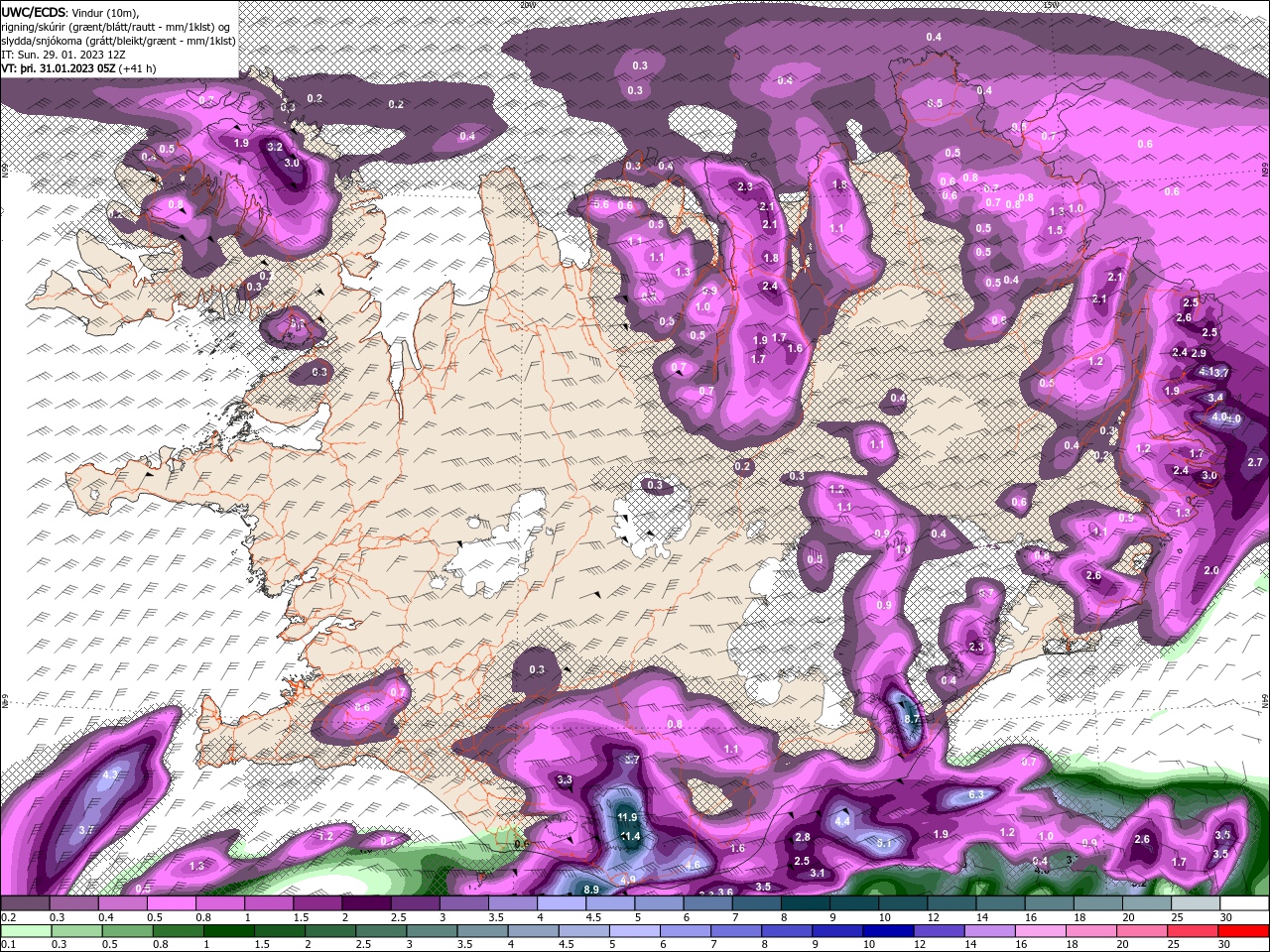Click the 11.4 precipitation value on the map
Viewport: 1270px width, 952px height.
coord(631,837)
